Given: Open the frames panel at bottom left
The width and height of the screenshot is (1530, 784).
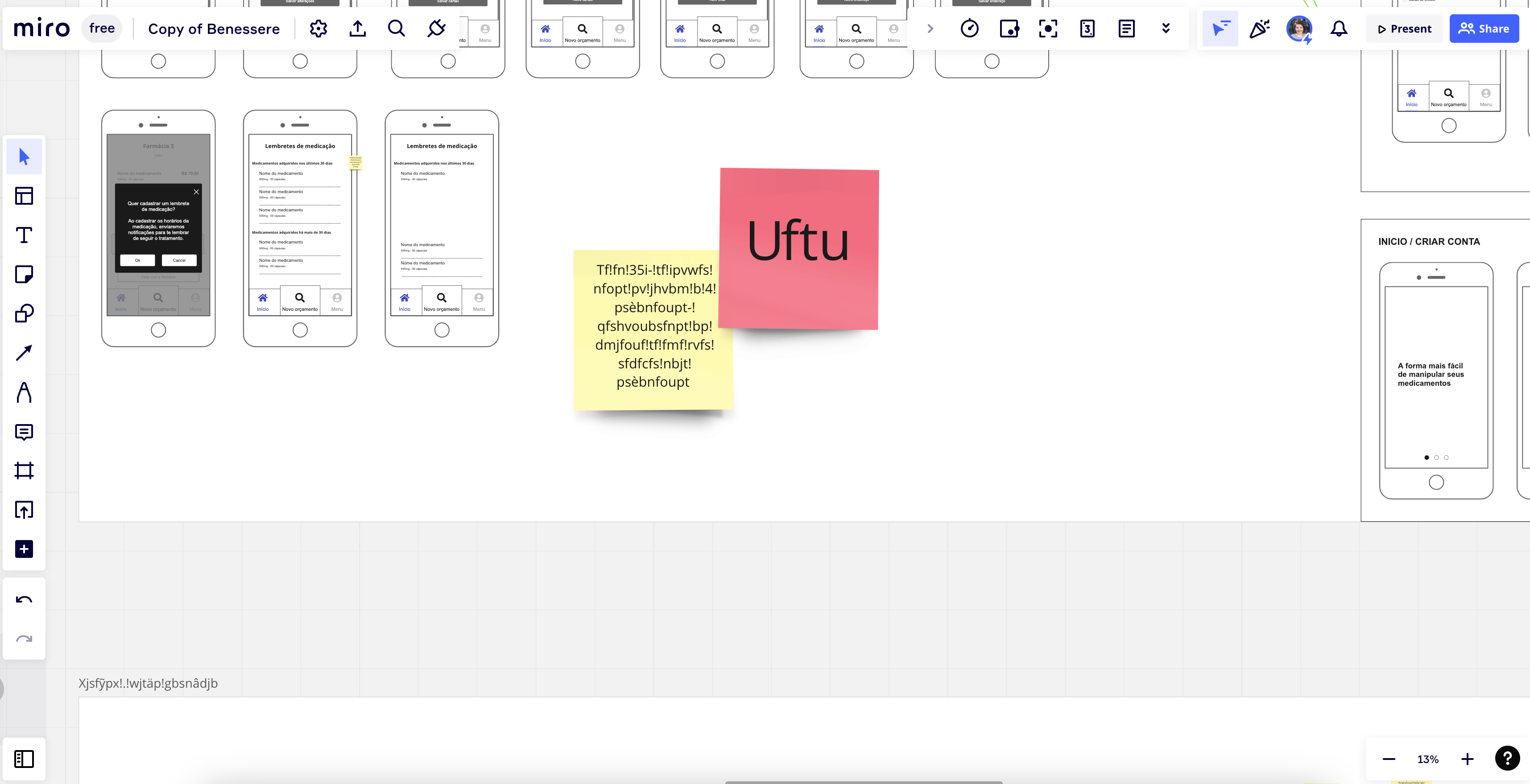Looking at the screenshot, I should click(x=24, y=759).
